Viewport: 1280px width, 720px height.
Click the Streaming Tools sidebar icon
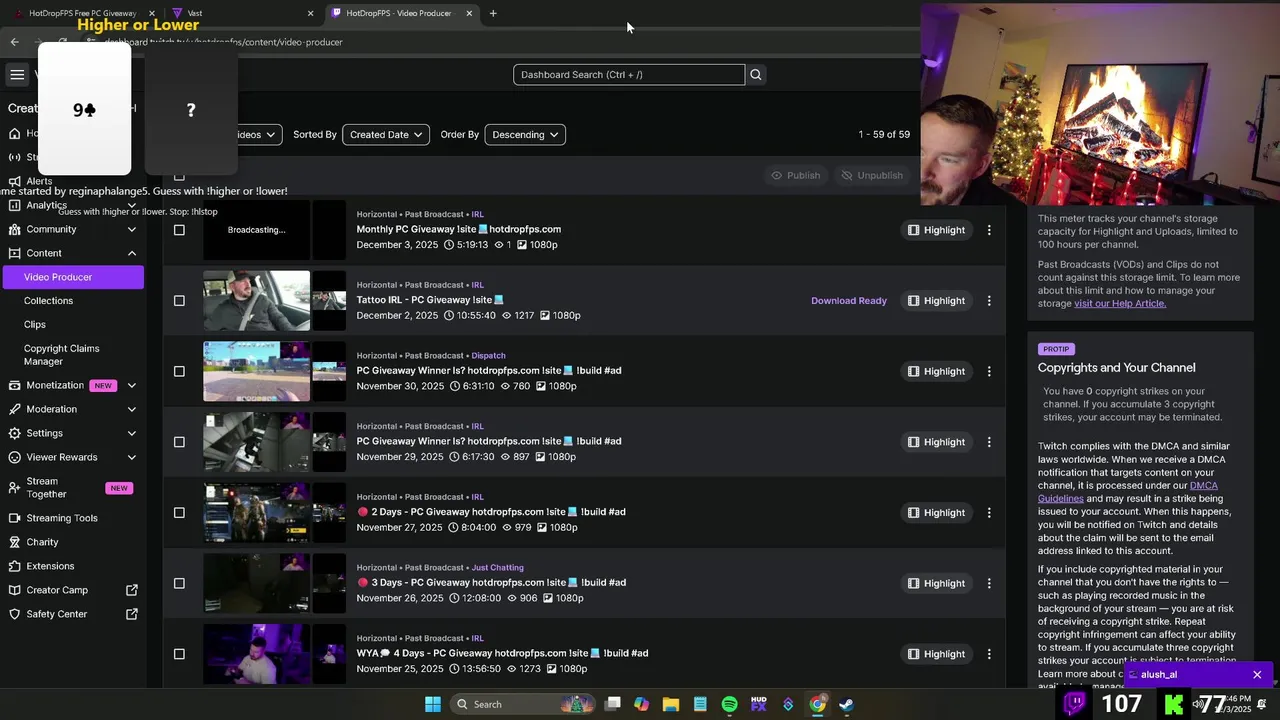click(x=14, y=518)
